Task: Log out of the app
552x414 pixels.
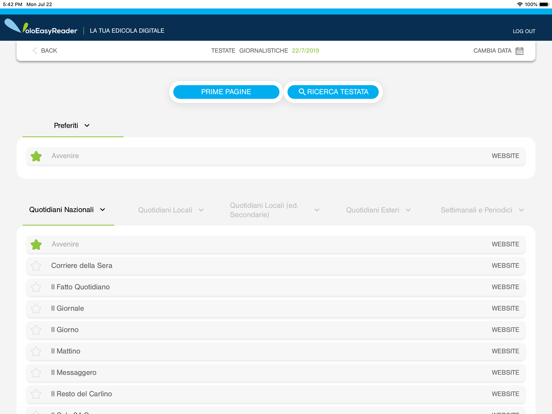Action: (x=524, y=31)
